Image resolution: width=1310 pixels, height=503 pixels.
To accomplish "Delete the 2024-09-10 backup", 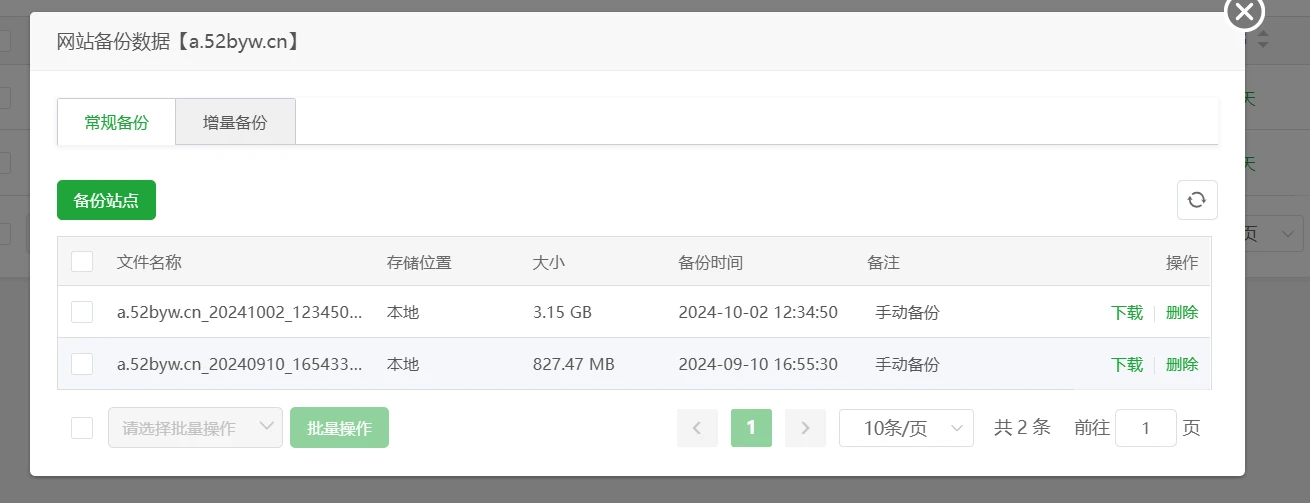I will [1182, 364].
